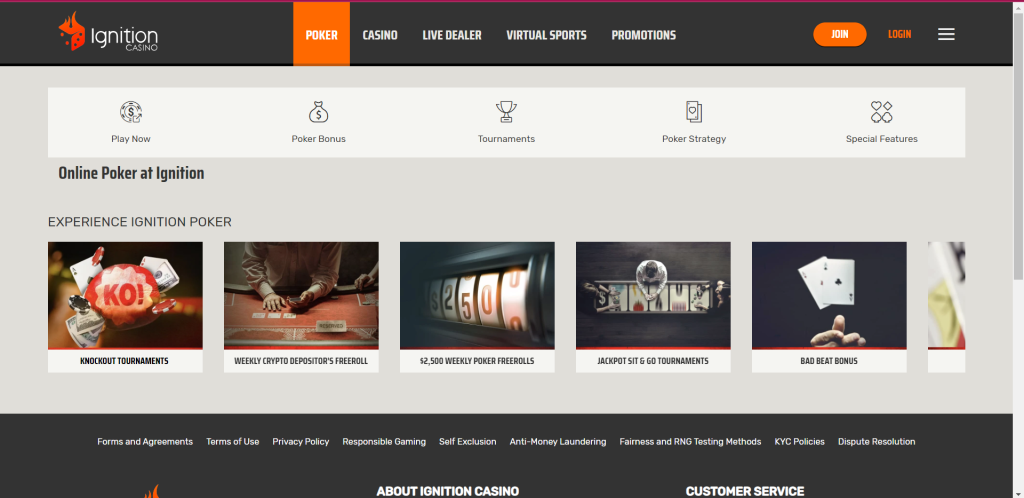Open the Terms of Use footer link
Image resolution: width=1024 pixels, height=498 pixels.
[232, 442]
